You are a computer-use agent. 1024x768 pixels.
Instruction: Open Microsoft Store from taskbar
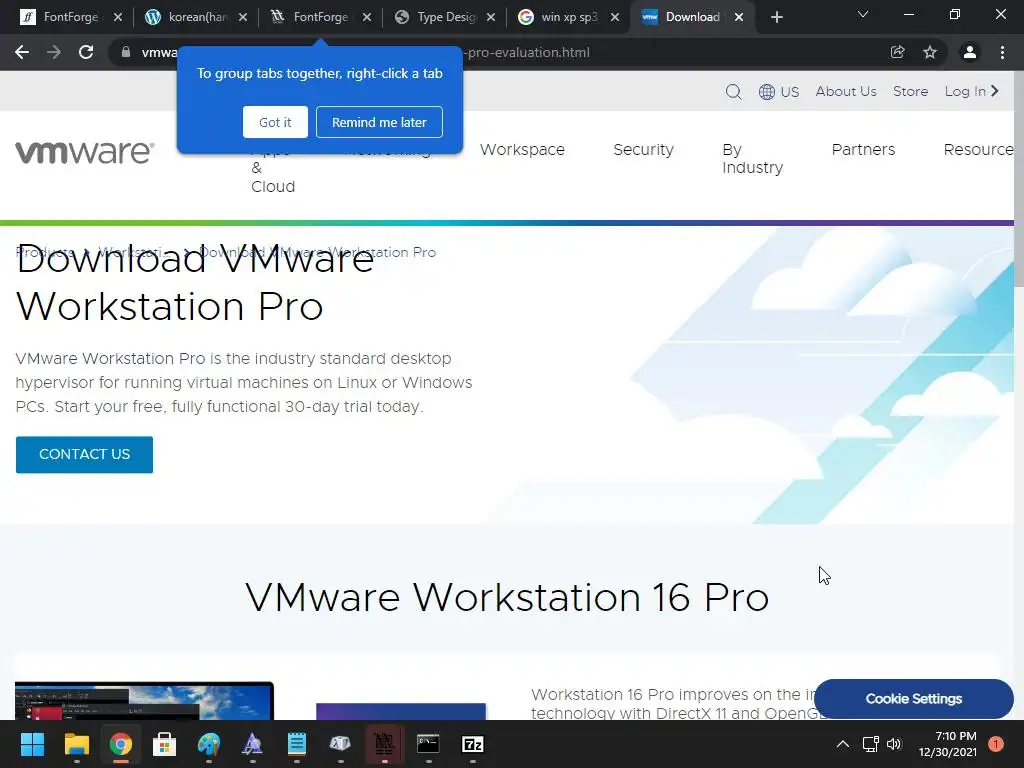point(165,744)
